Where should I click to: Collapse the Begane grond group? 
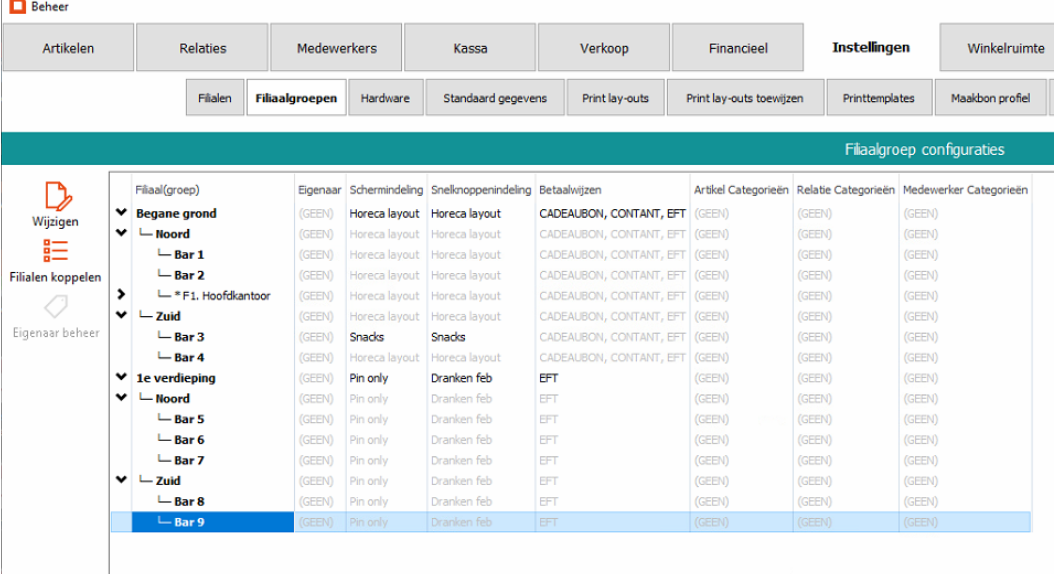click(x=121, y=213)
